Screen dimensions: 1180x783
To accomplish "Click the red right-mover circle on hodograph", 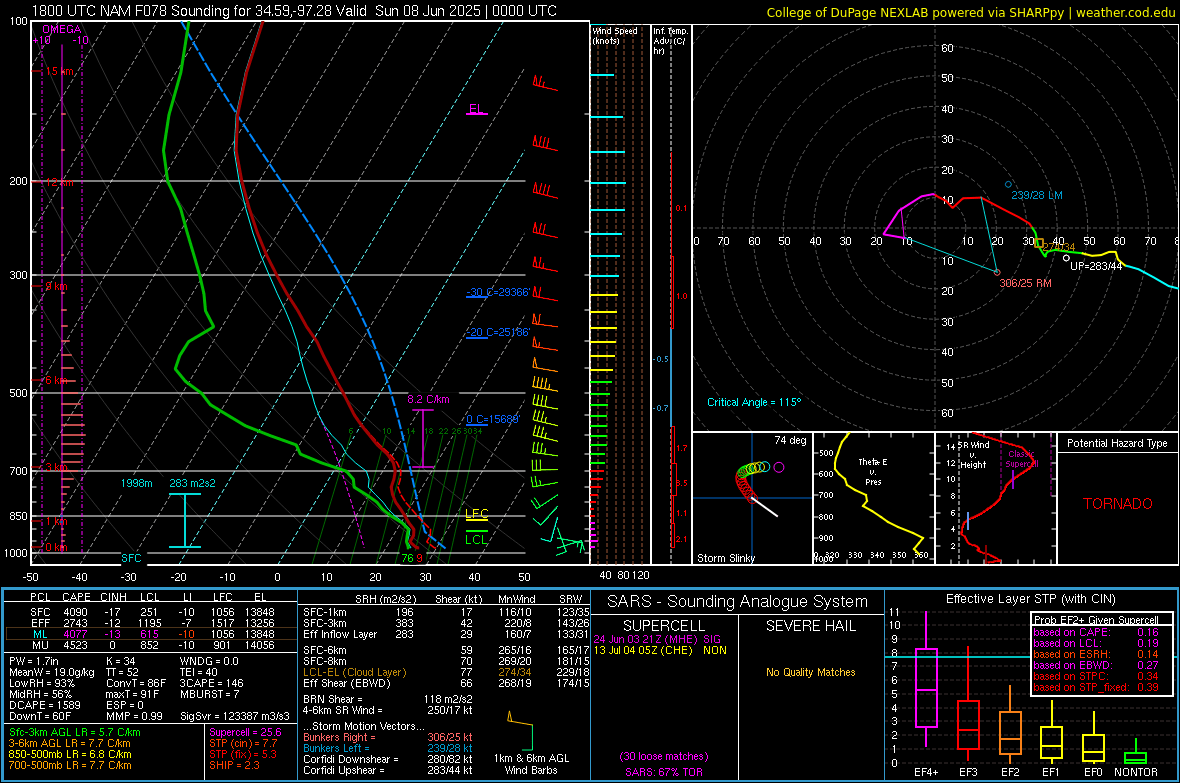I will tap(997, 272).
